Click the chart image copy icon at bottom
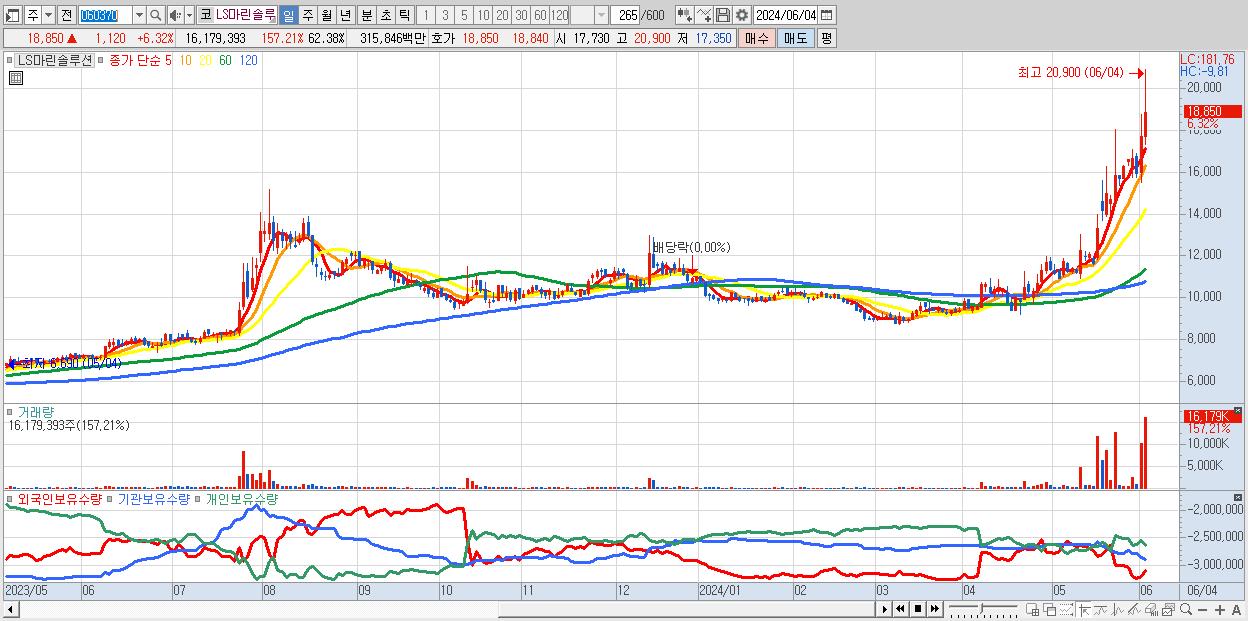 tap(1168, 609)
